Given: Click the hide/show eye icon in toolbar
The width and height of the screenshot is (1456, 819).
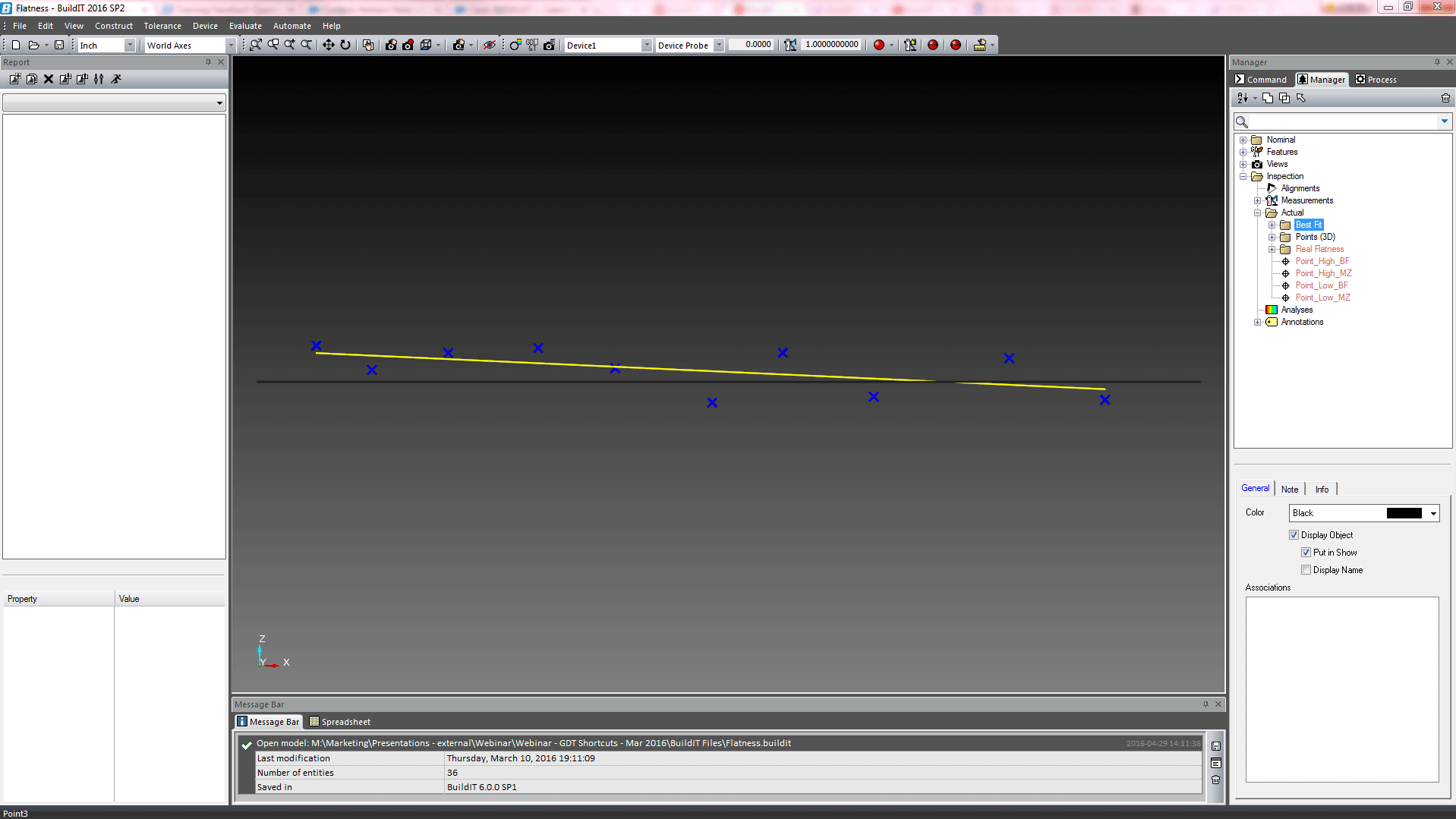Looking at the screenshot, I should point(490,45).
